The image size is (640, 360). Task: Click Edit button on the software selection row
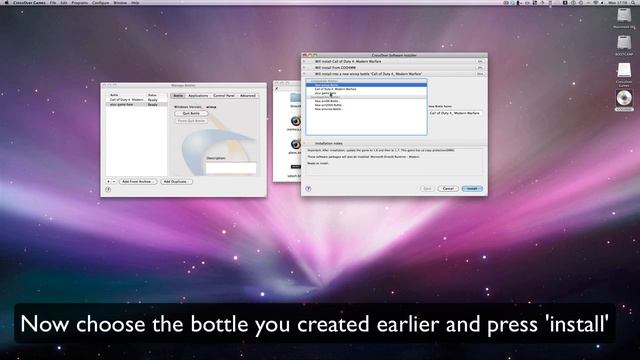pyautogui.click(x=480, y=61)
